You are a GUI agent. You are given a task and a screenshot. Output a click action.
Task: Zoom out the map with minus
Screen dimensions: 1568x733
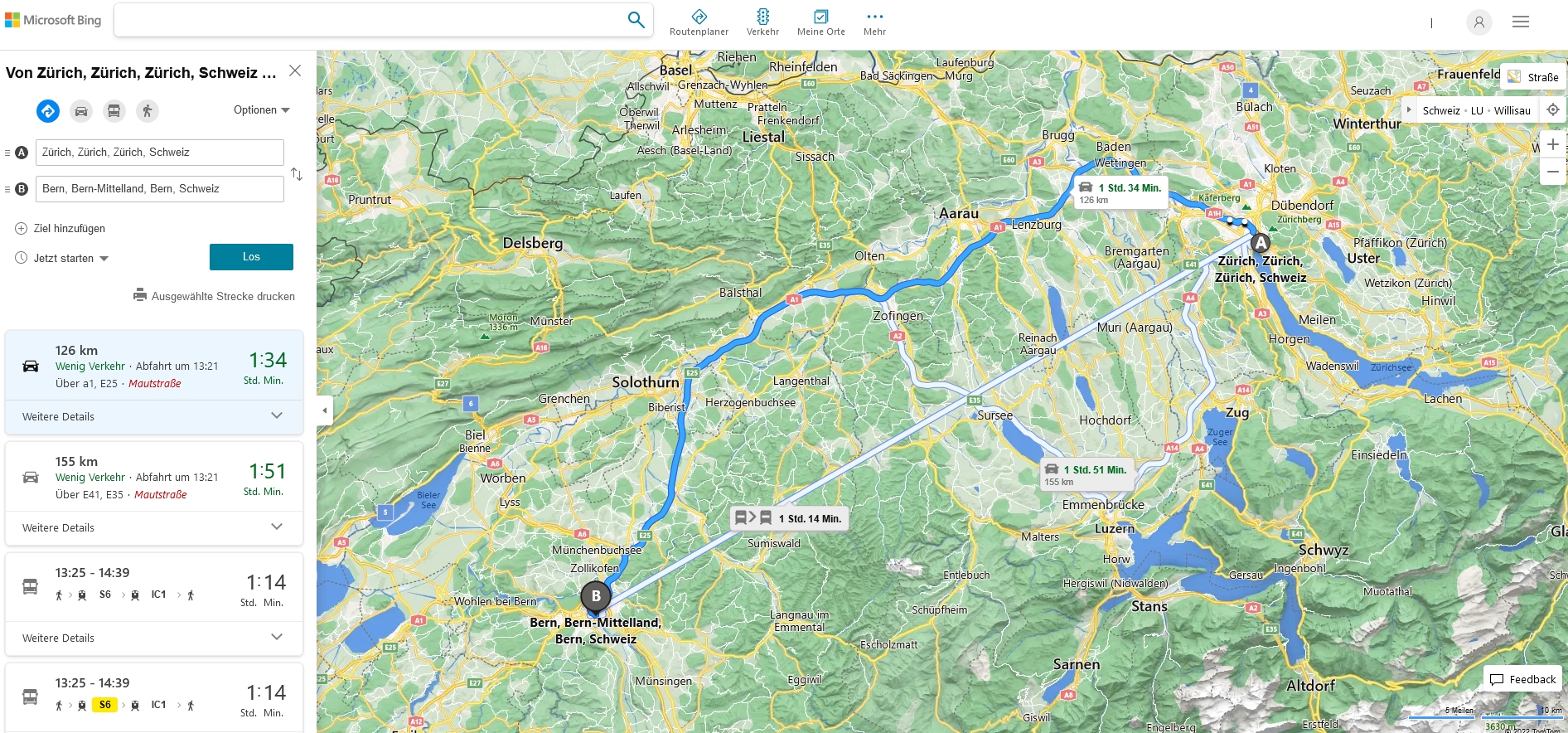point(1553,172)
